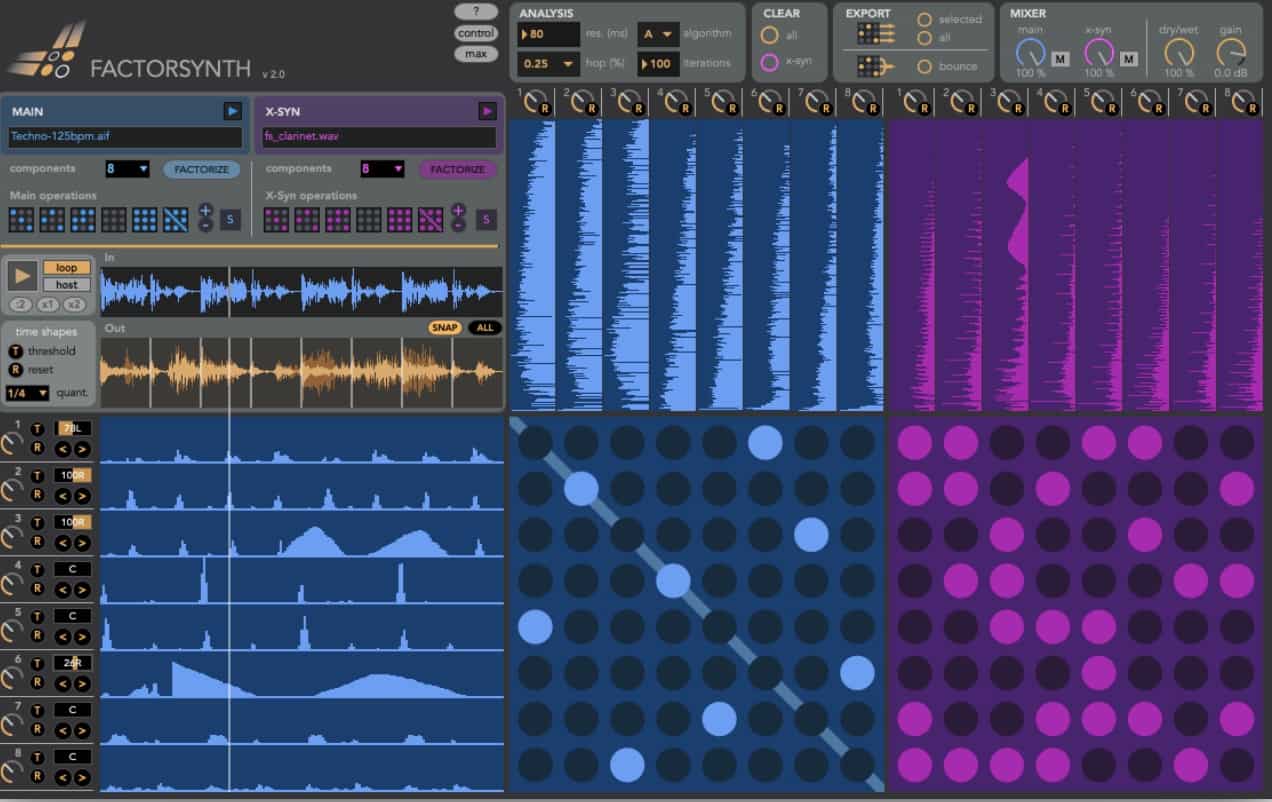Click the max button
This screenshot has width=1272, height=802.
pyautogui.click(x=476, y=54)
